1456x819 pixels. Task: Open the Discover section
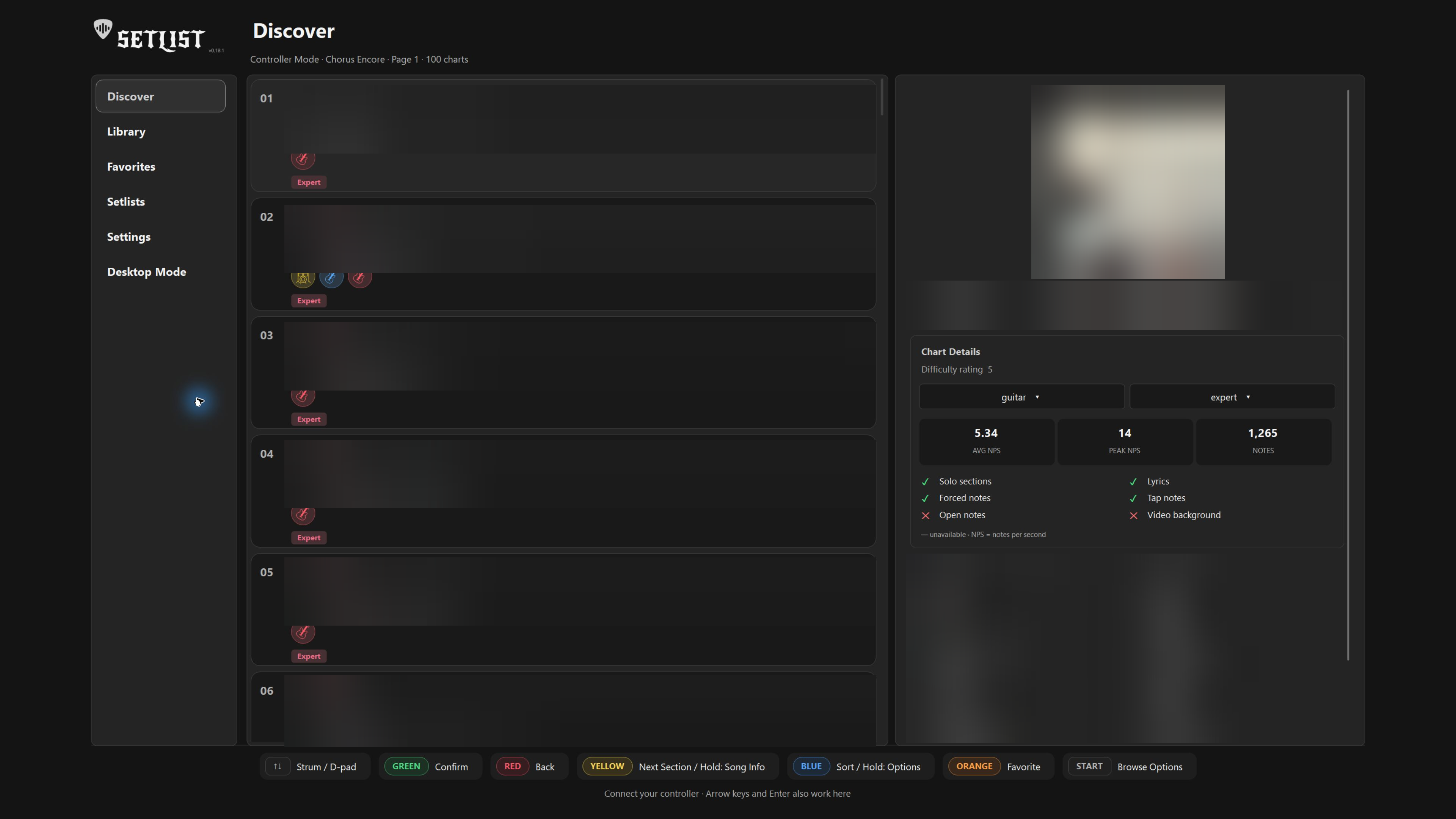[x=160, y=96]
